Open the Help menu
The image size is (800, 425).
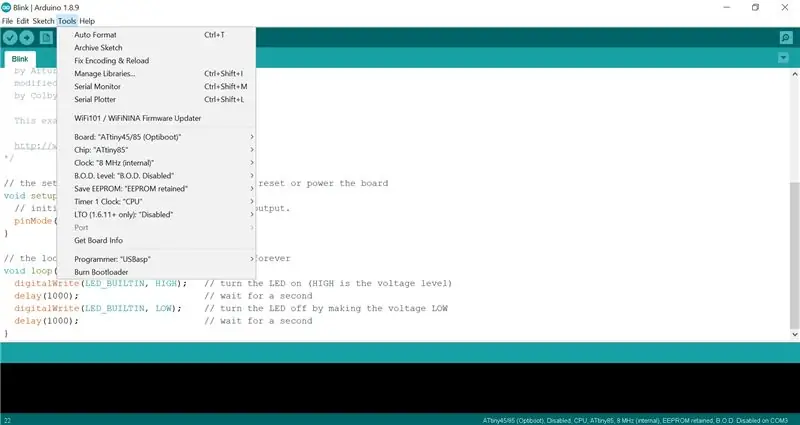coord(87,21)
